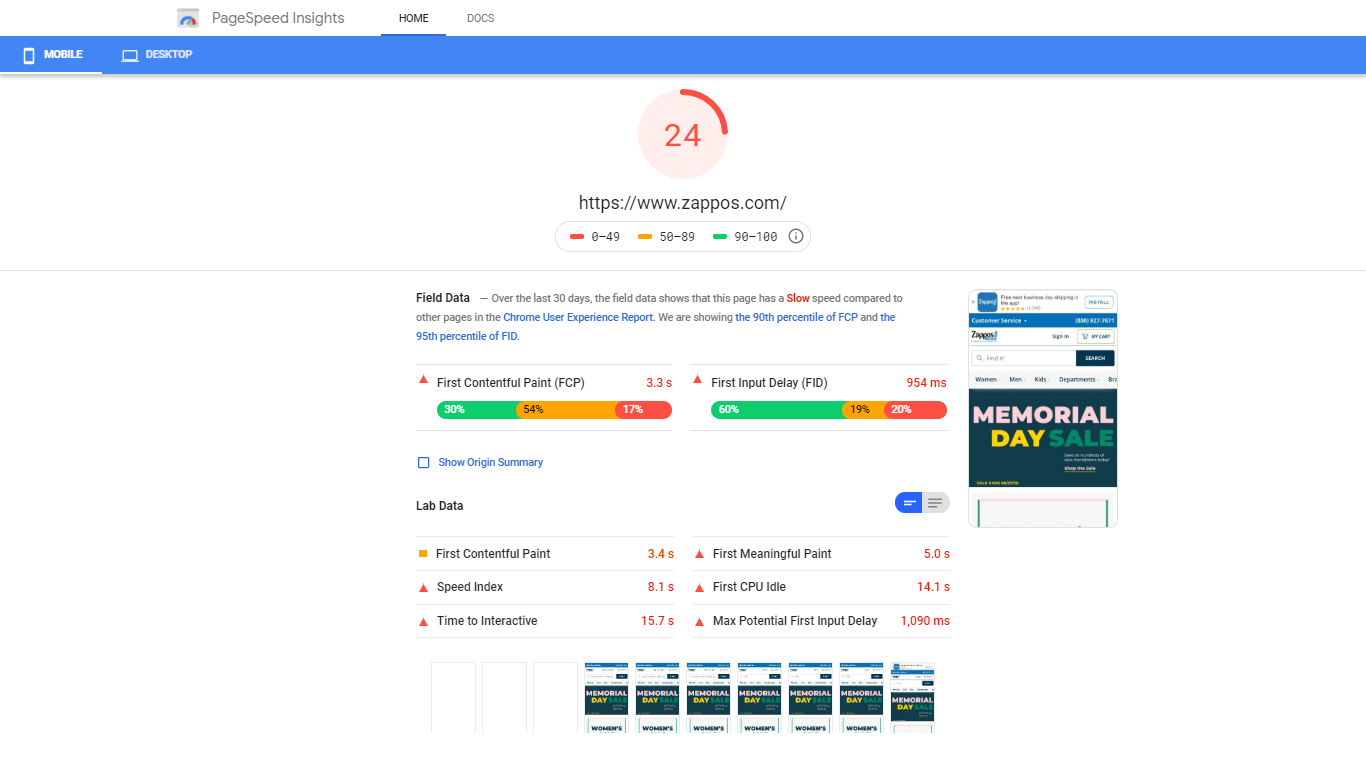Switch to the Mobile tab

[51, 55]
